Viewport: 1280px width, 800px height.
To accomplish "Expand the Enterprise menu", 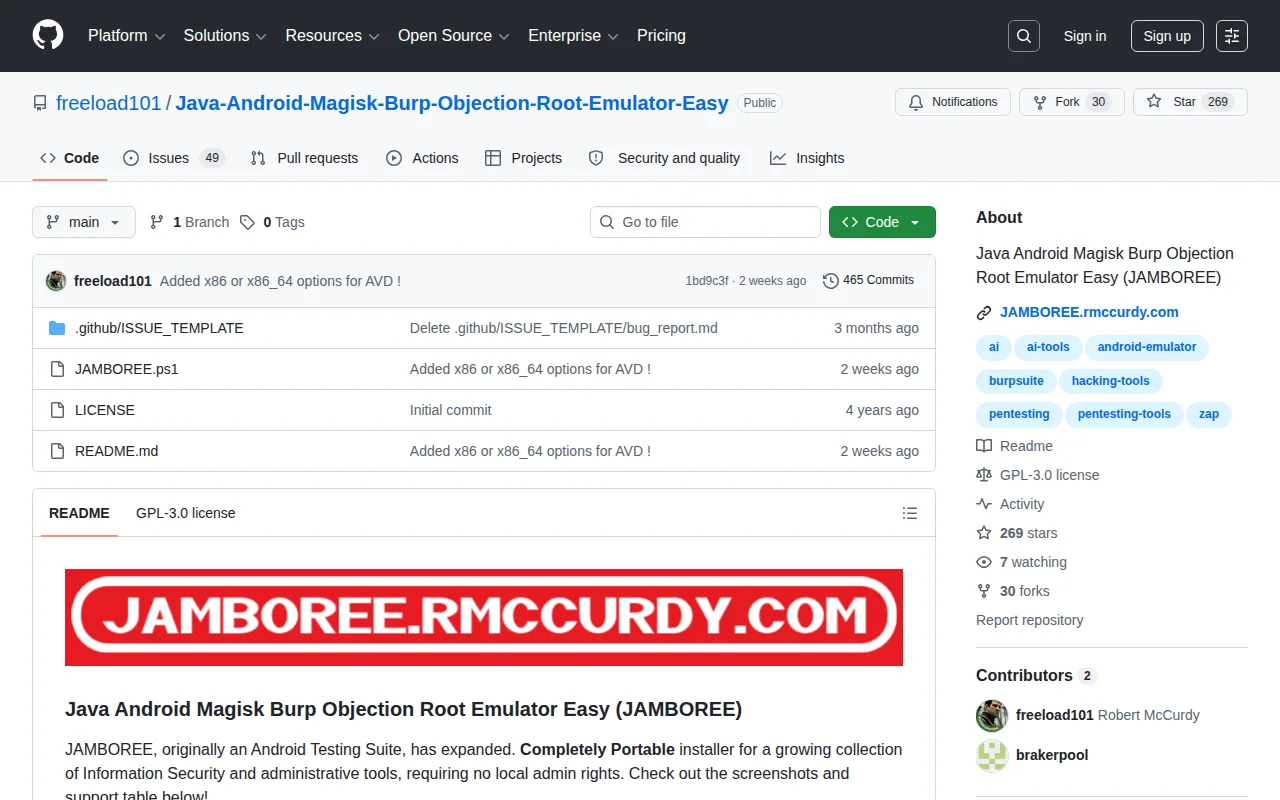I will tap(574, 36).
